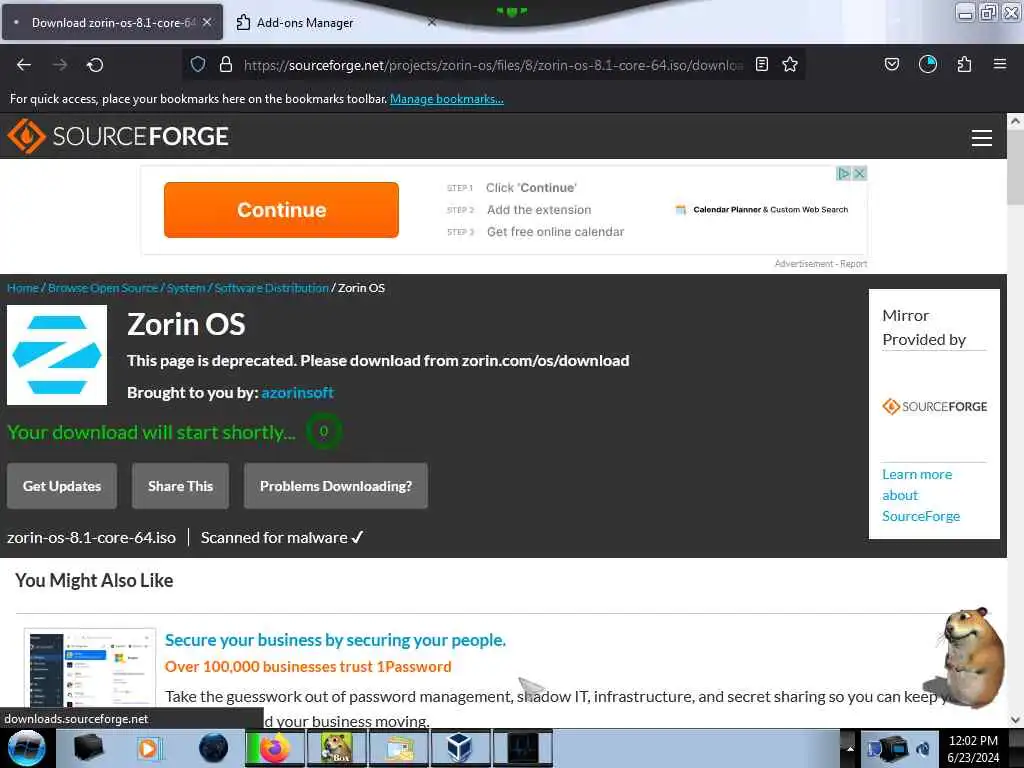Click in the URL address field

pyautogui.click(x=493, y=65)
